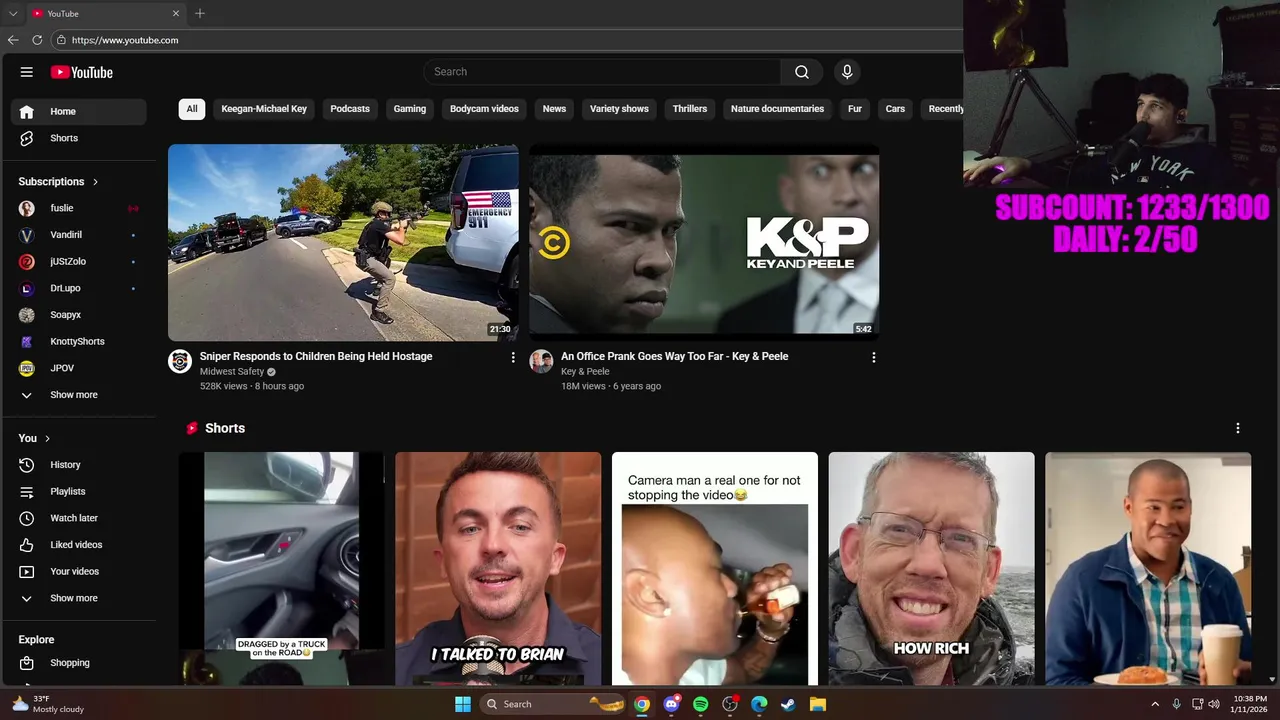Open Playlists in the sidebar

78,491
